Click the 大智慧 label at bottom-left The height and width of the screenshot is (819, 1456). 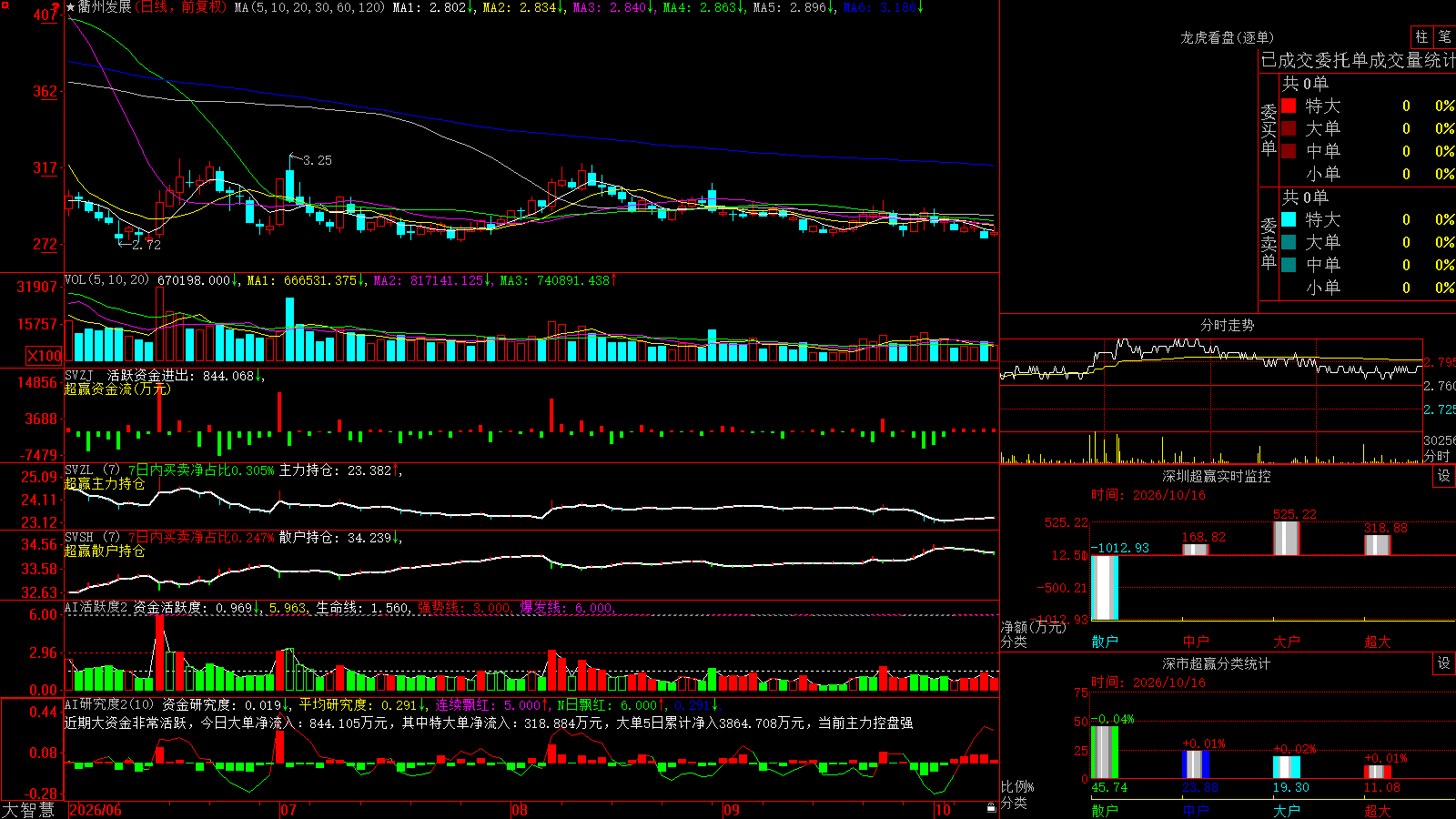(x=28, y=810)
